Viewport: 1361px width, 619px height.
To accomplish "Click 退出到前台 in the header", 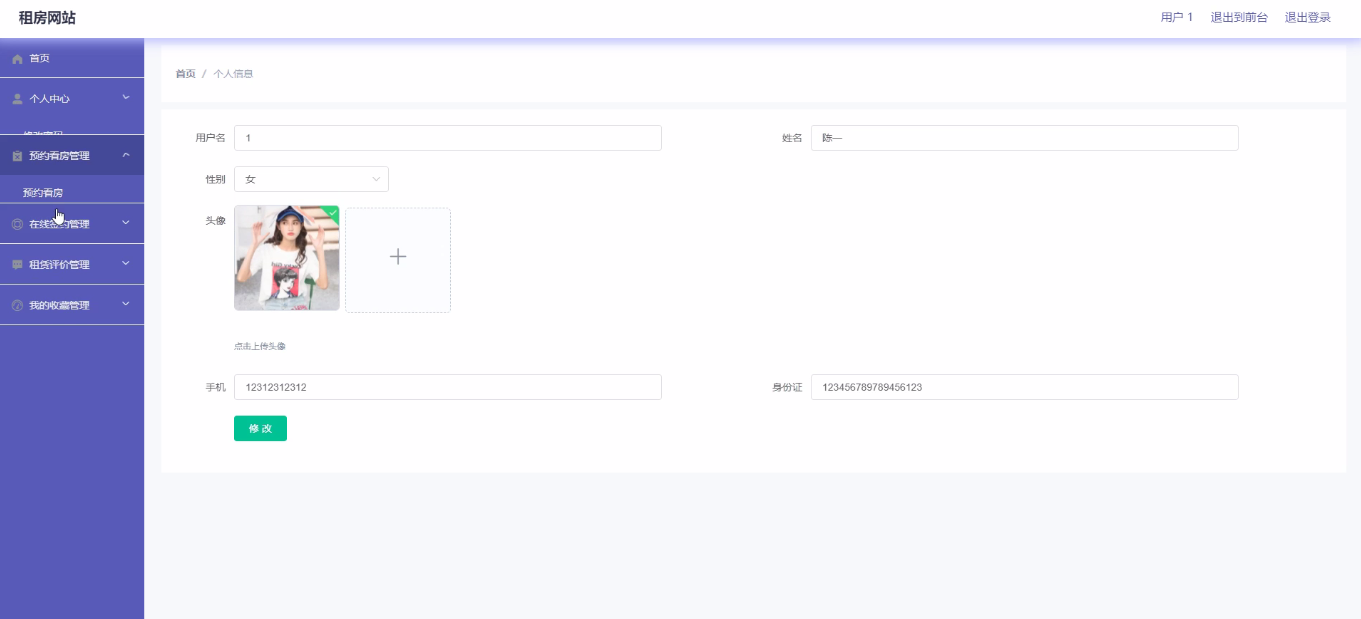I will [1239, 18].
